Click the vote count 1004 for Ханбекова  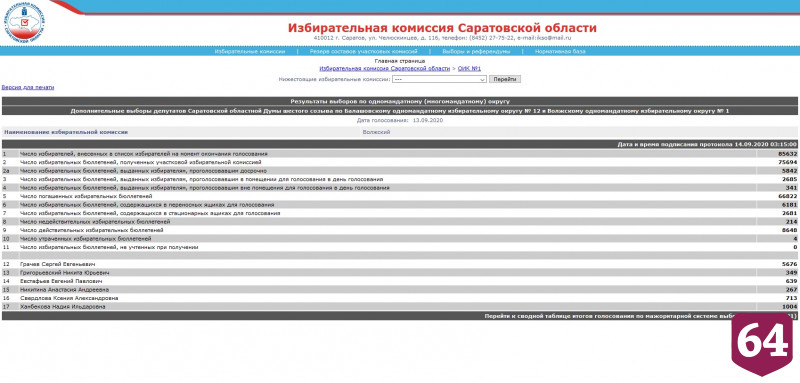pos(789,307)
